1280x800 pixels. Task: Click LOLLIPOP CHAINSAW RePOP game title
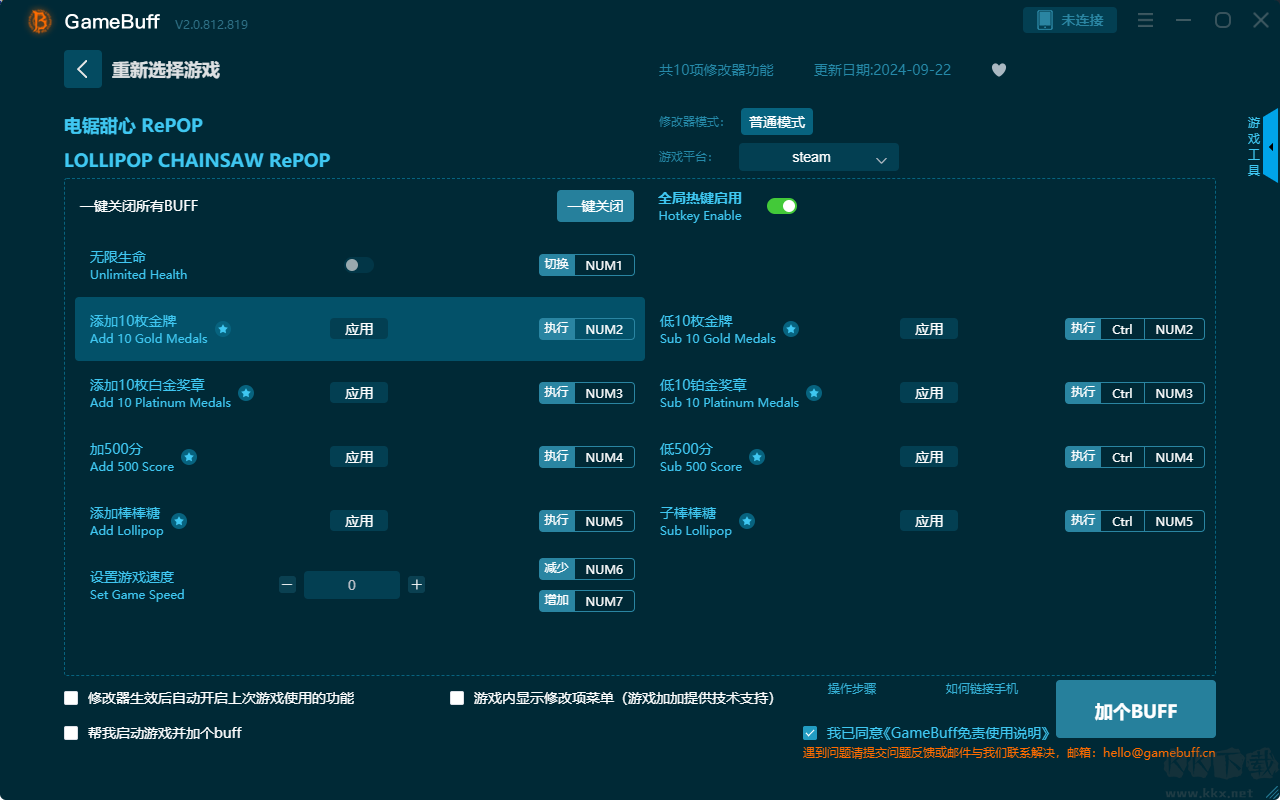click(197, 160)
